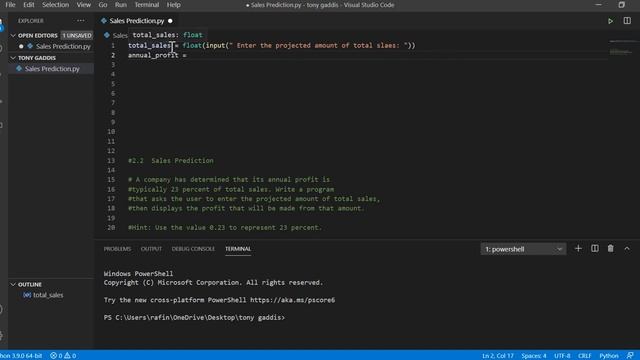The height and width of the screenshot is (360, 640).
Task: Select Python 3.9.0 64-bit interpreter status
Action: [21, 356]
